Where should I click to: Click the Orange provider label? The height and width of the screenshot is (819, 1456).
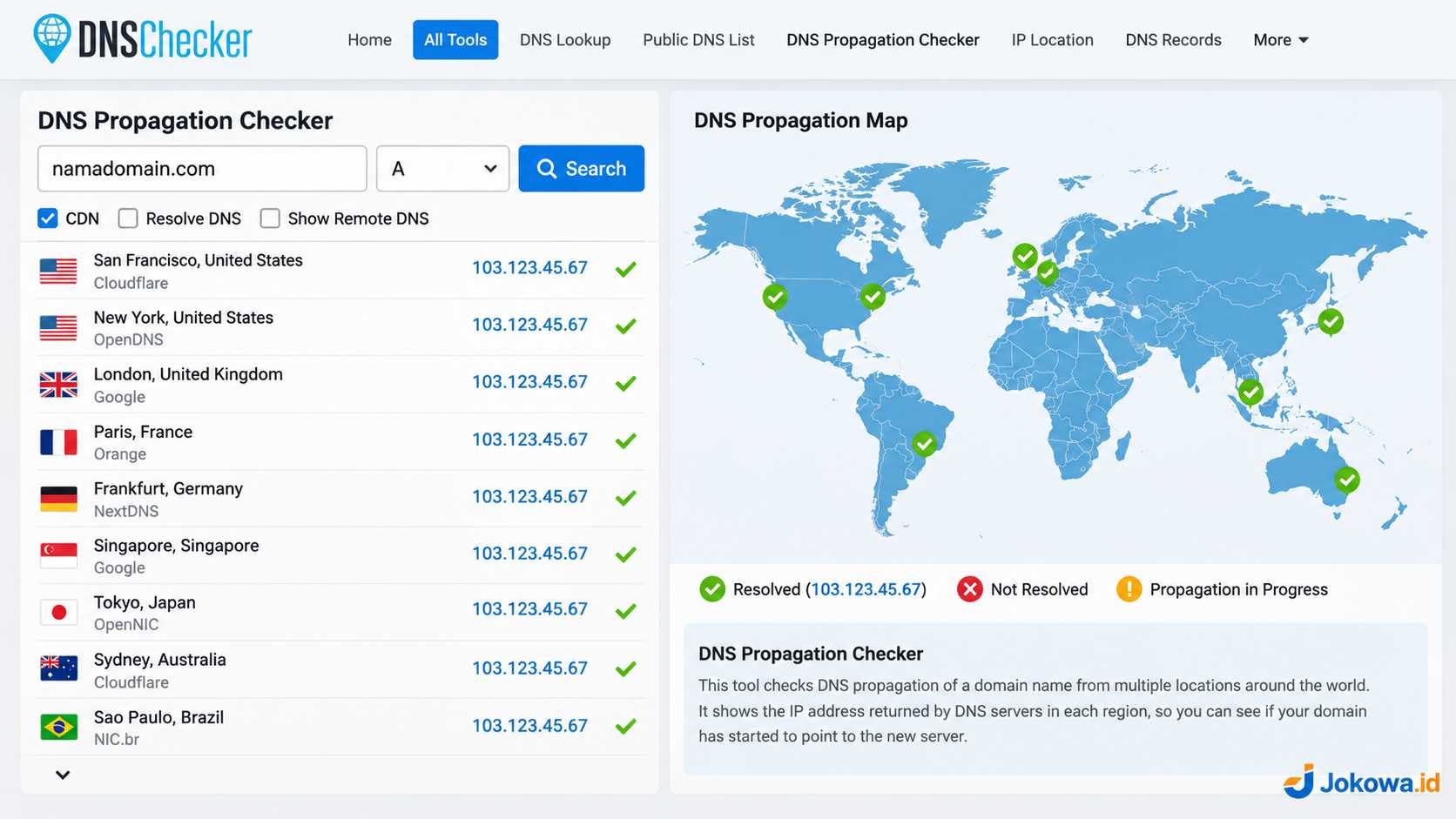point(120,453)
